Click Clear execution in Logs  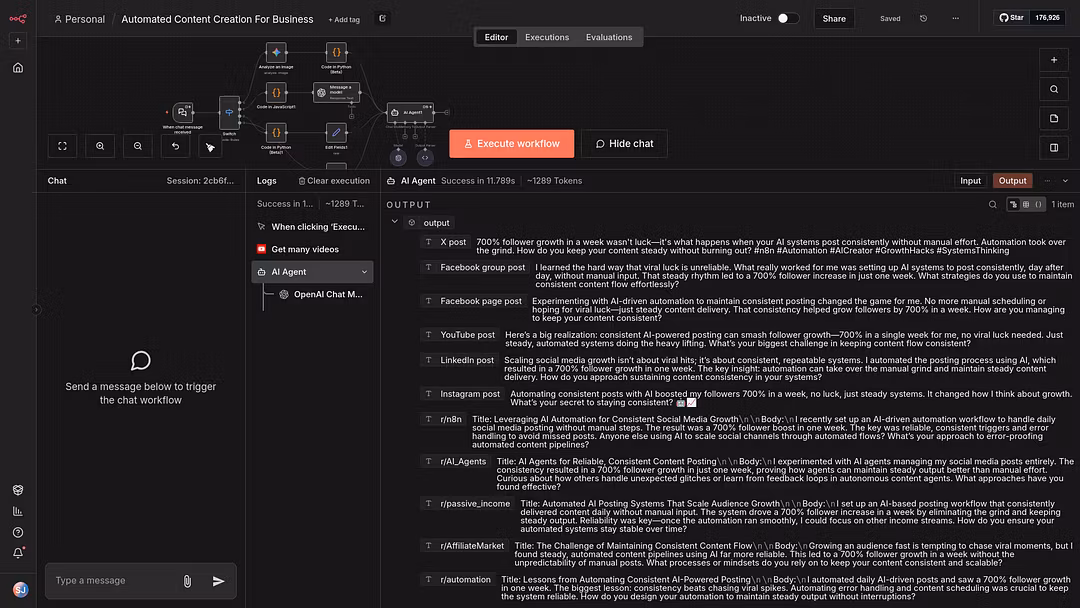334,180
